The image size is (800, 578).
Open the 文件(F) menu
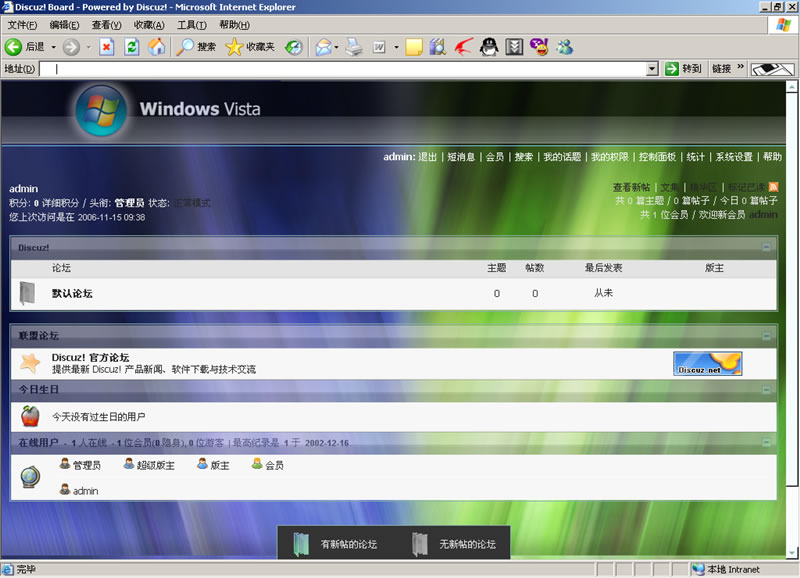22,25
